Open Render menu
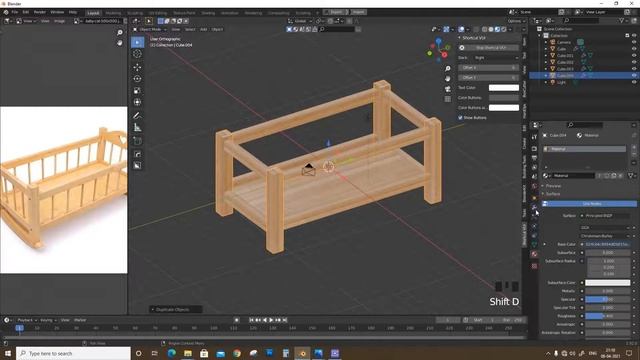 (40, 12)
